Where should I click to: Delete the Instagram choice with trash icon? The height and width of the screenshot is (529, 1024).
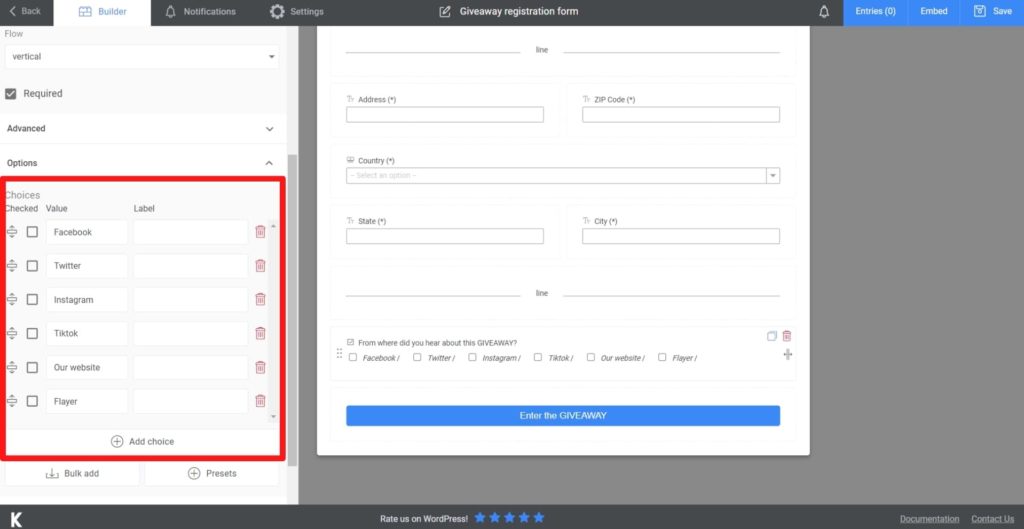[x=260, y=299]
